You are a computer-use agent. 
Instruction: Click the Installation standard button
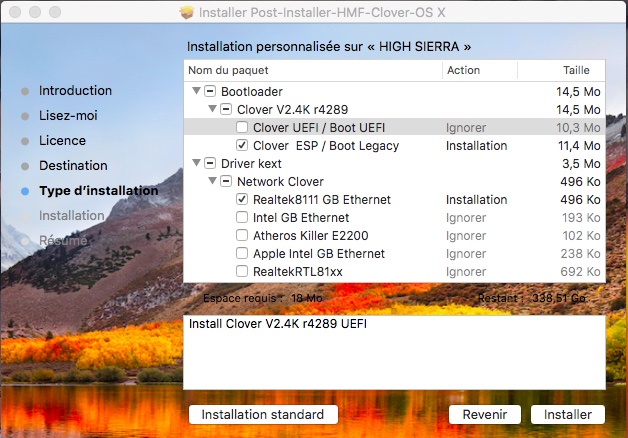pos(263,414)
